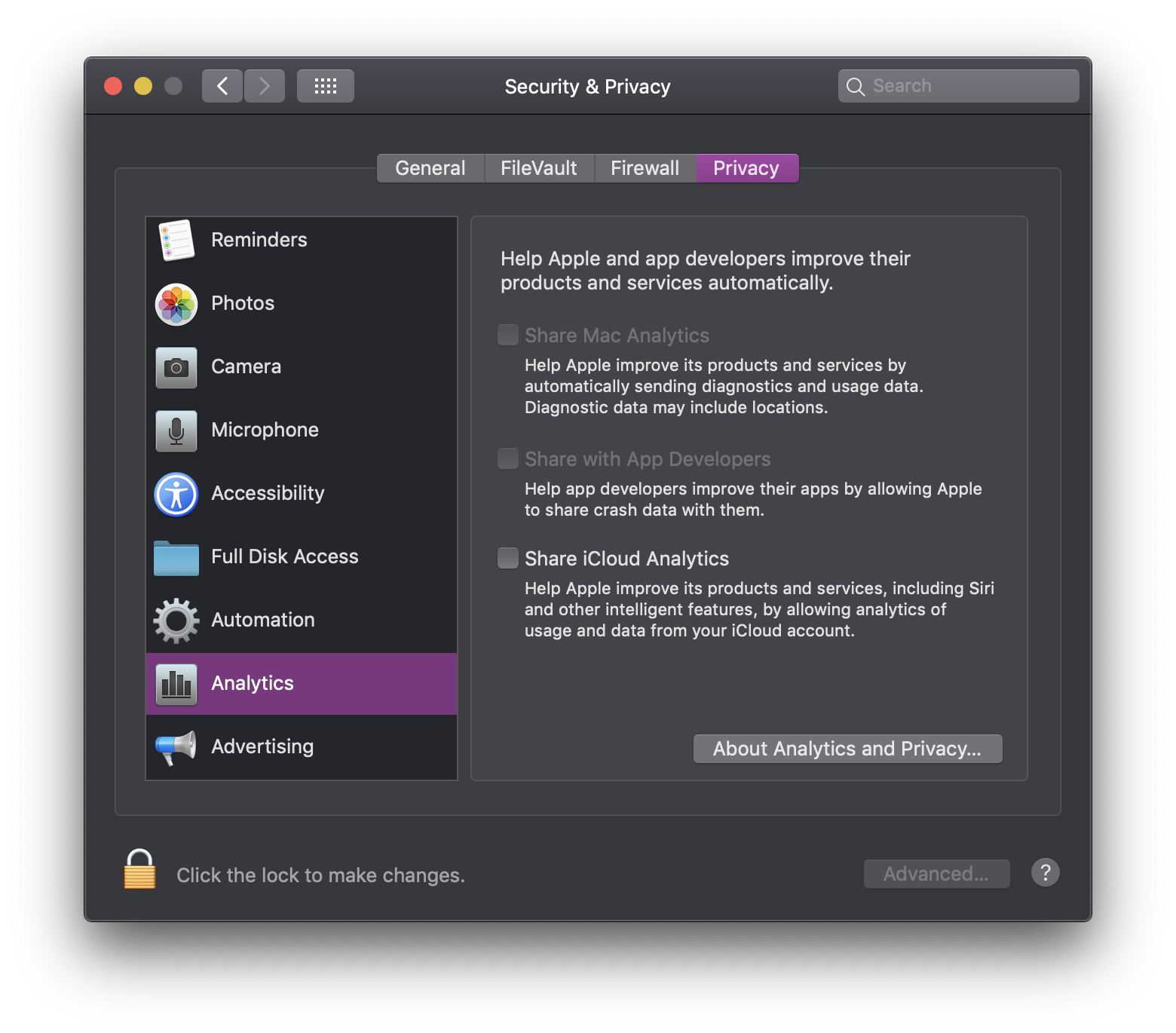Choose the Accessibility icon in list

(176, 494)
